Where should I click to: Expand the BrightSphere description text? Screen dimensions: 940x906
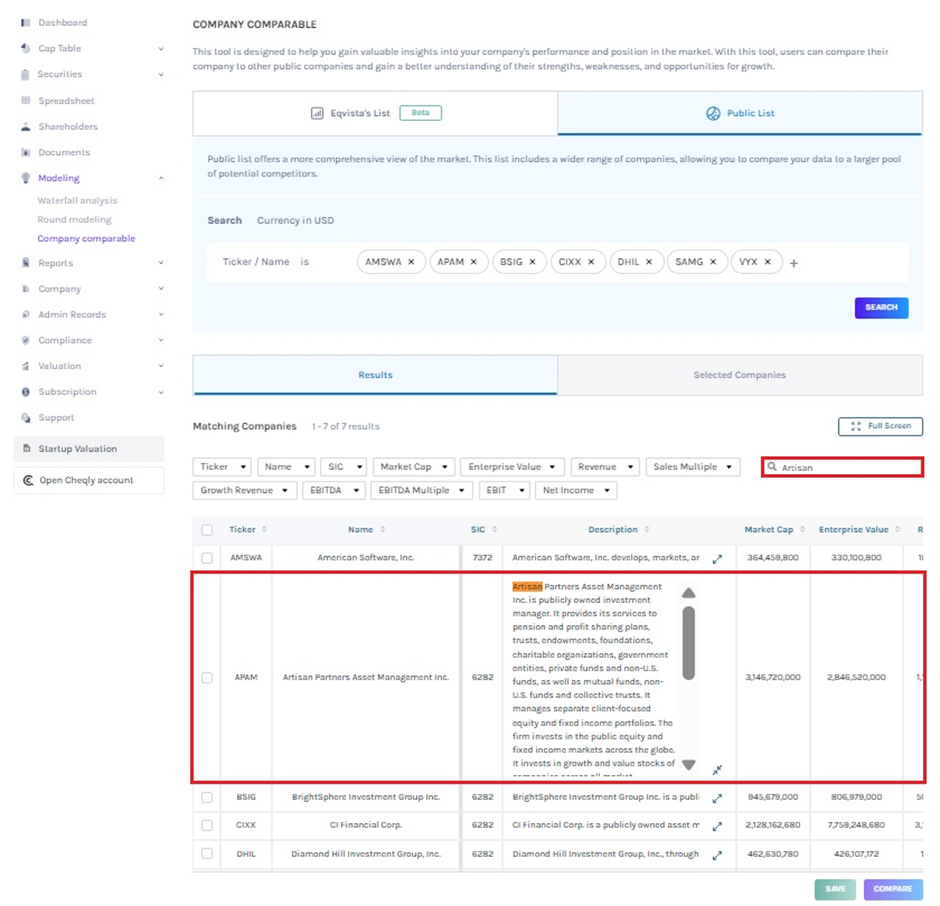coord(717,798)
